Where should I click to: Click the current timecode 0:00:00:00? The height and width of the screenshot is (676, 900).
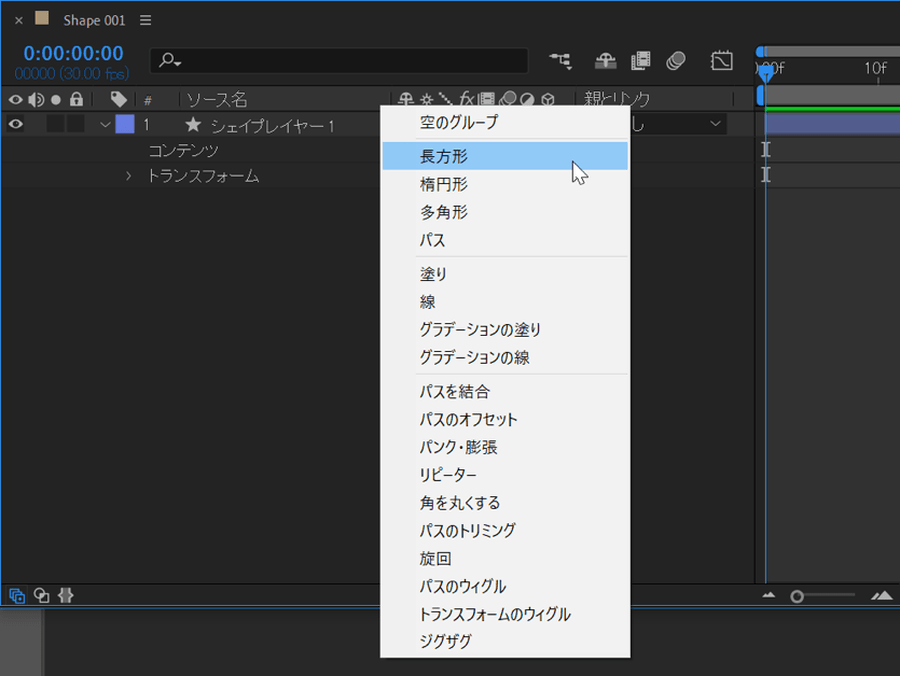[x=74, y=53]
